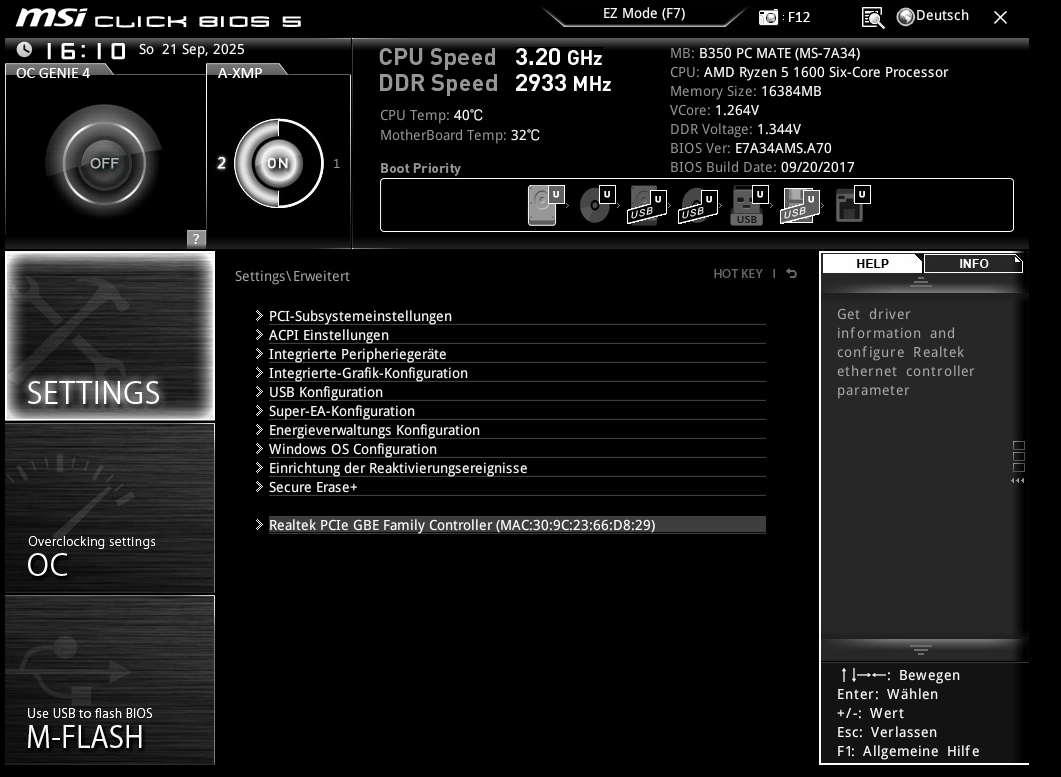Image resolution: width=1061 pixels, height=777 pixels.
Task: Click the A-XMP tab label
Action: pos(240,73)
